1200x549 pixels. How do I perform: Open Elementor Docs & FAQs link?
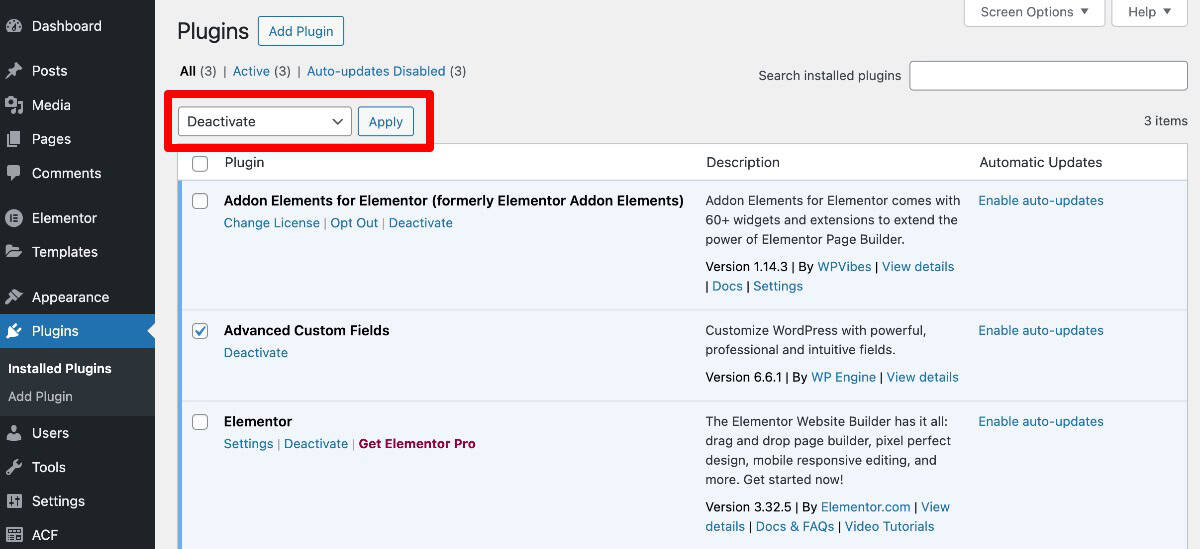point(795,527)
